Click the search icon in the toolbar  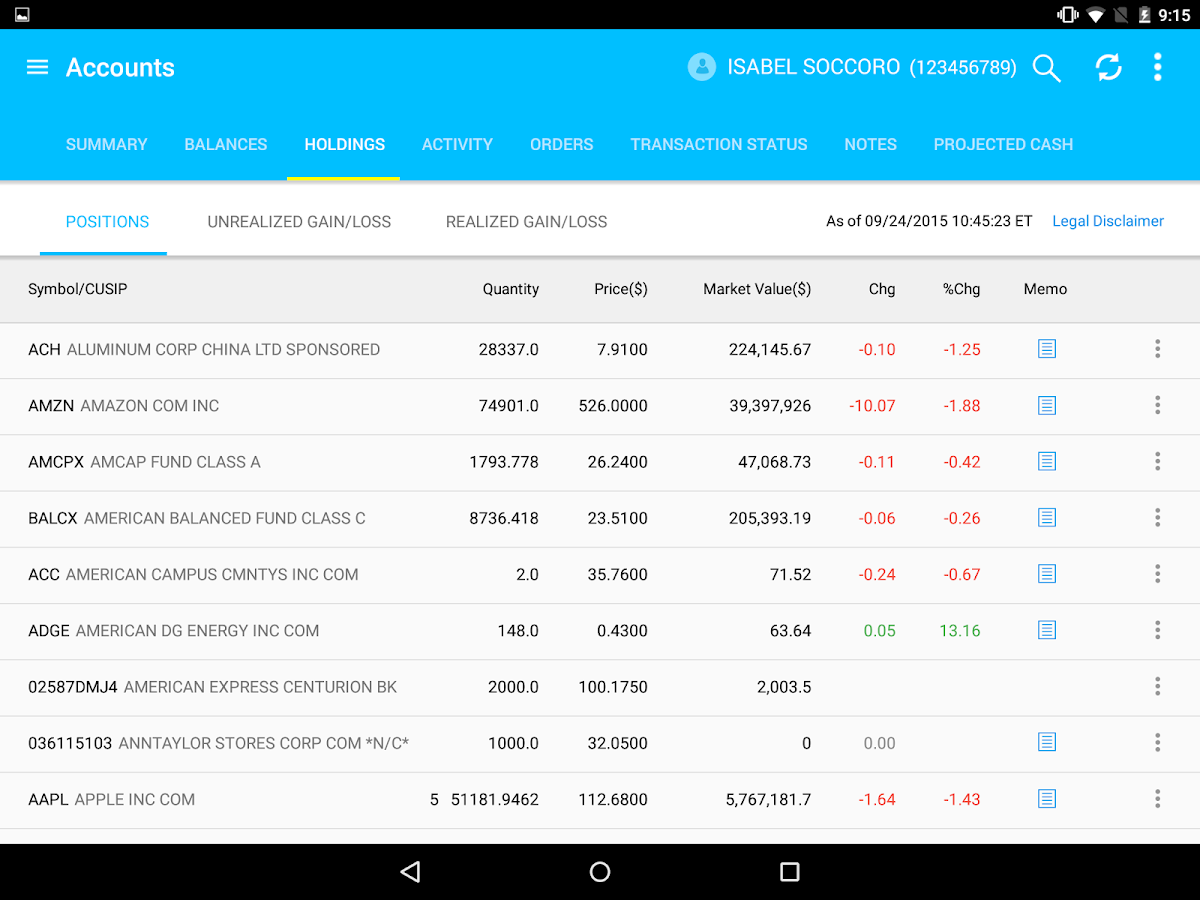pyautogui.click(x=1046, y=68)
